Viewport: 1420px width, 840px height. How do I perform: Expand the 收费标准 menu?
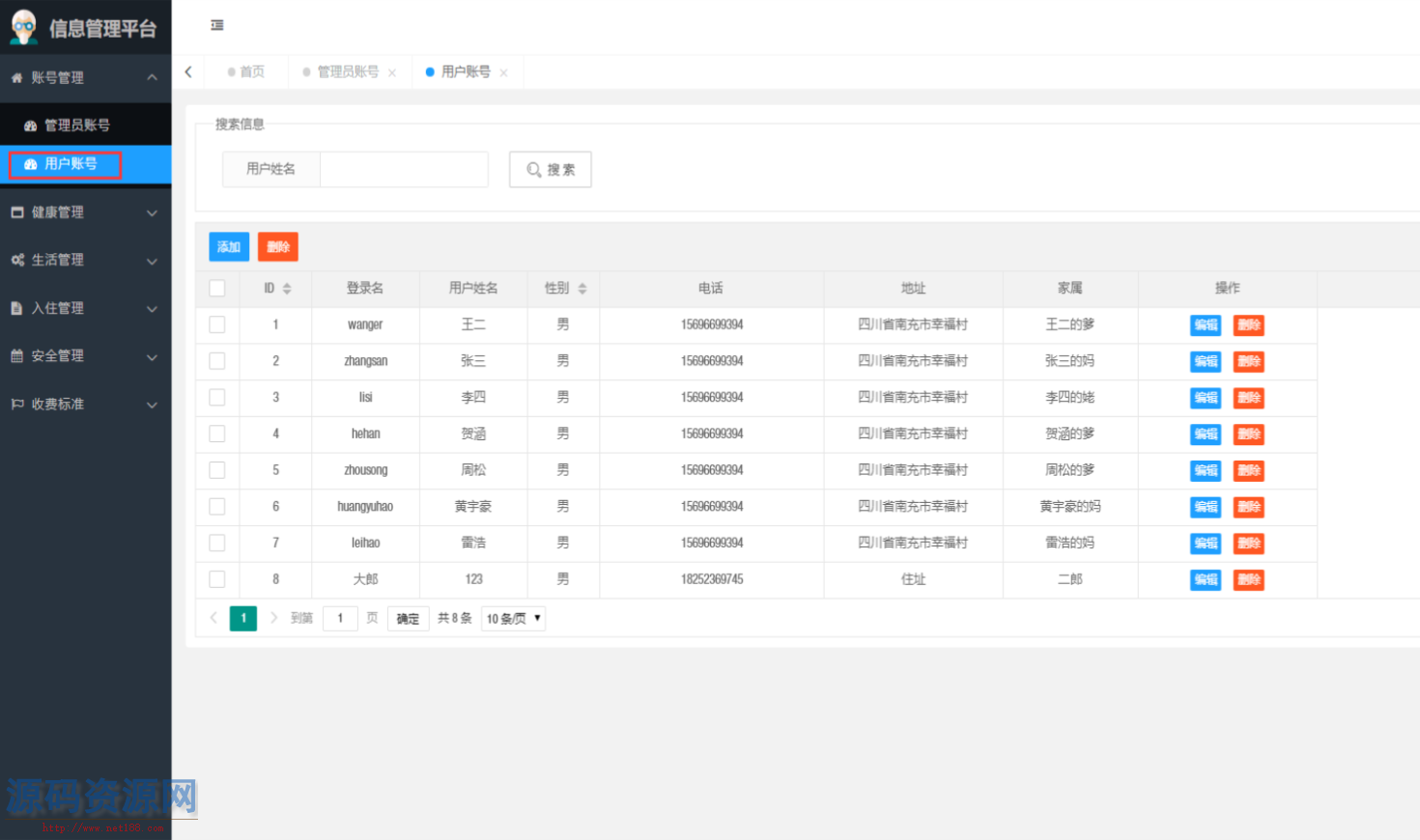click(86, 404)
